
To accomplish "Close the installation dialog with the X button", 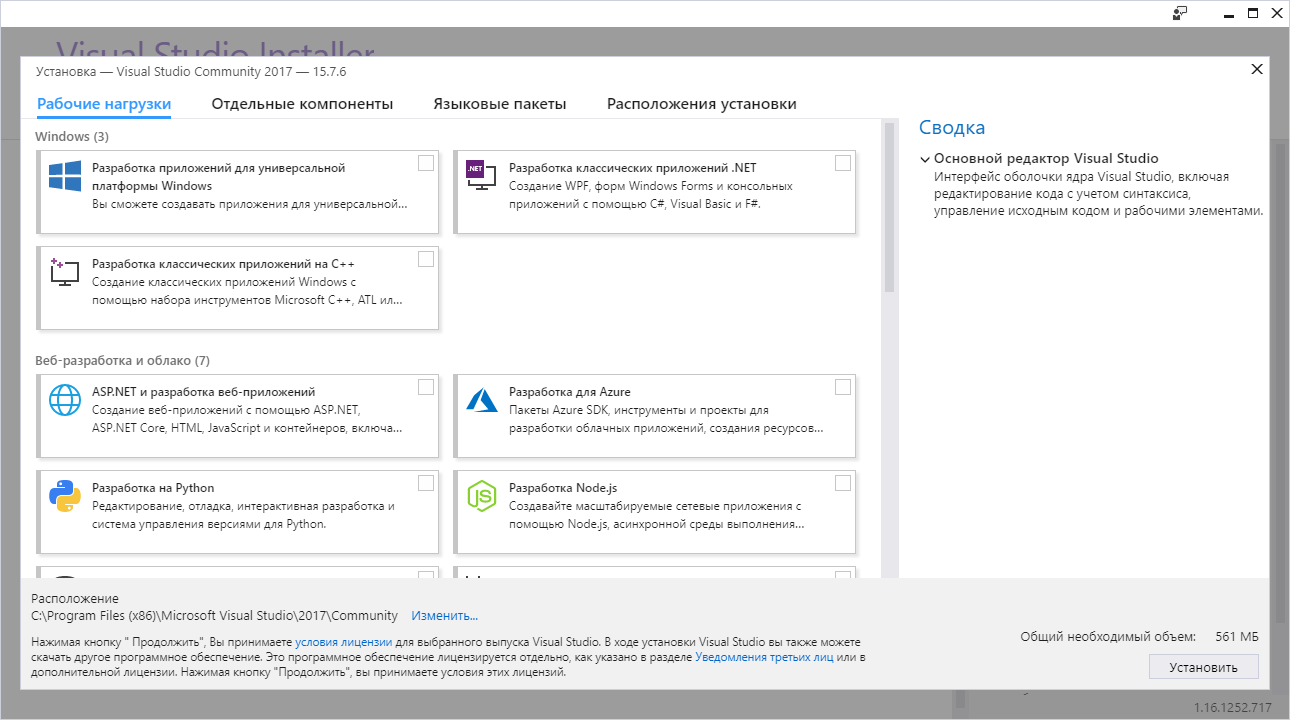I will 1257,69.
